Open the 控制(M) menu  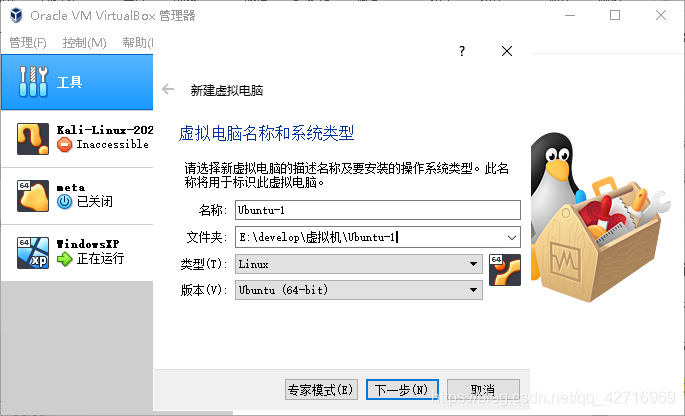84,42
